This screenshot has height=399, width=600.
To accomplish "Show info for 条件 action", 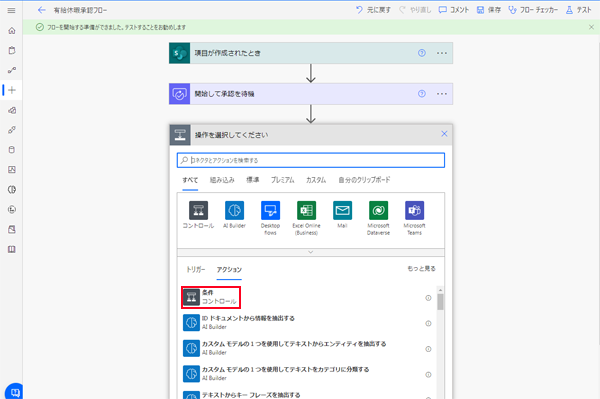I will click(428, 298).
